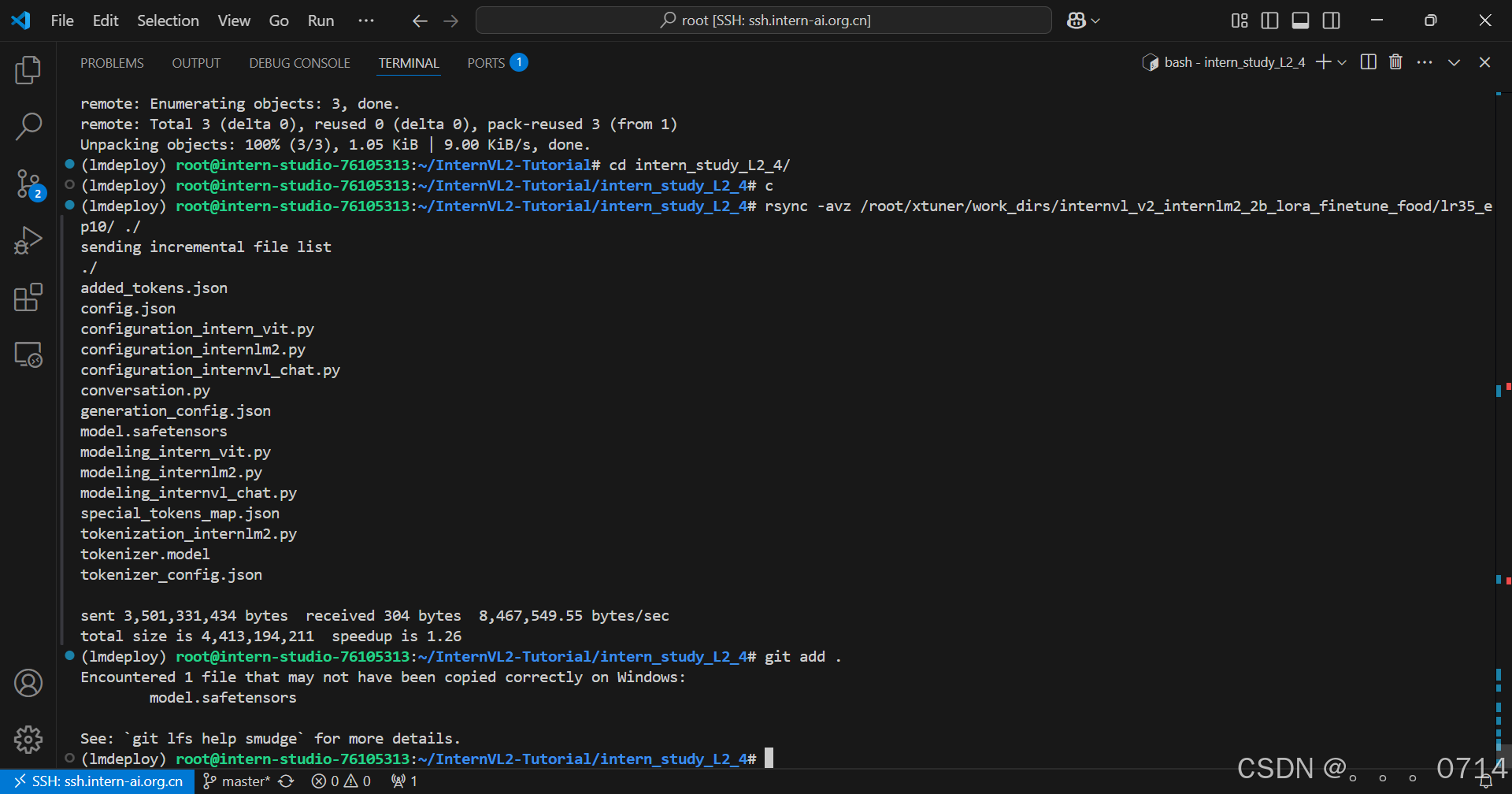Show more menu items with ellipsis
Viewport: 1512px width, 794px height.
pos(366,20)
